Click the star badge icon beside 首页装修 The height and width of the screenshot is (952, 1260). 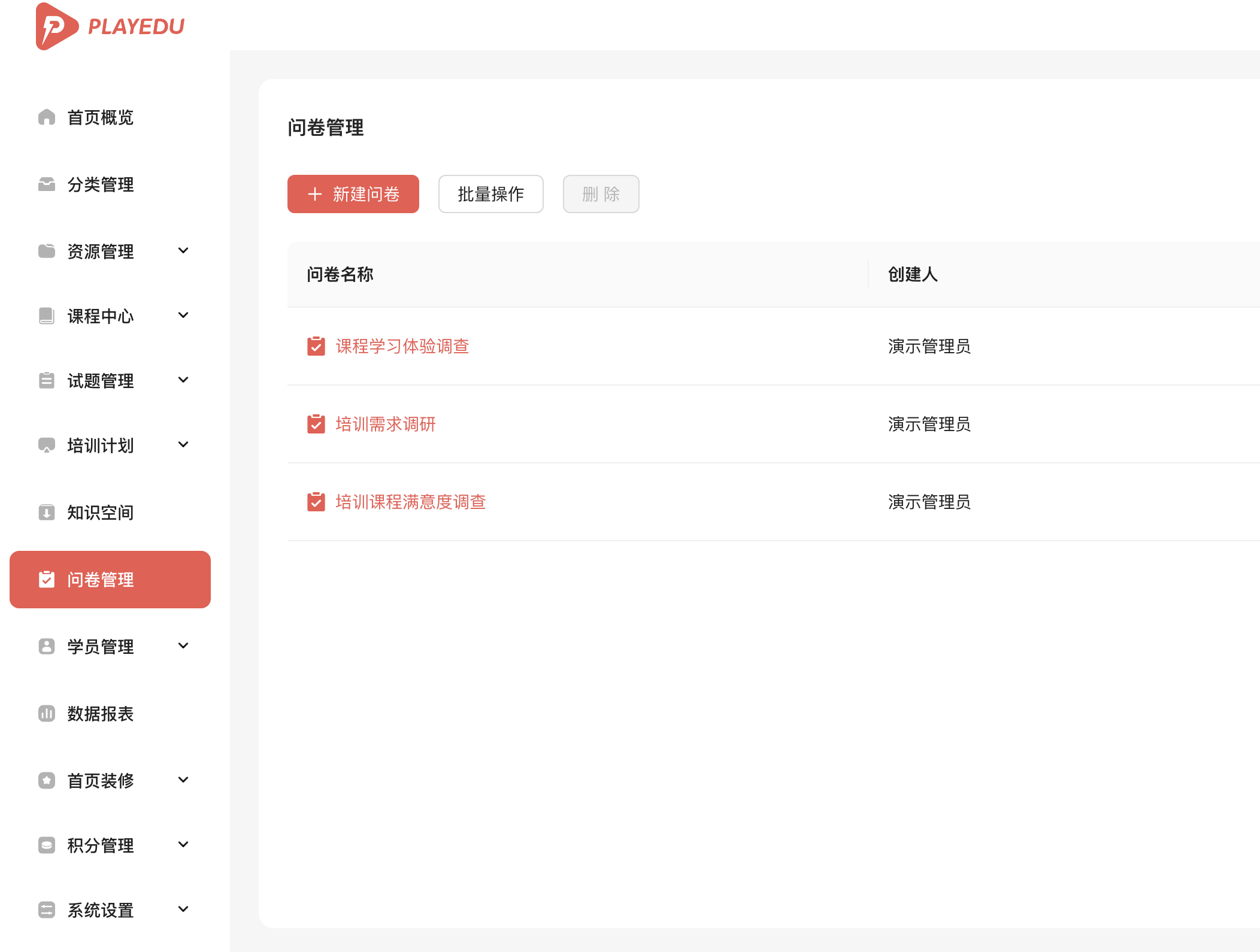point(47,781)
